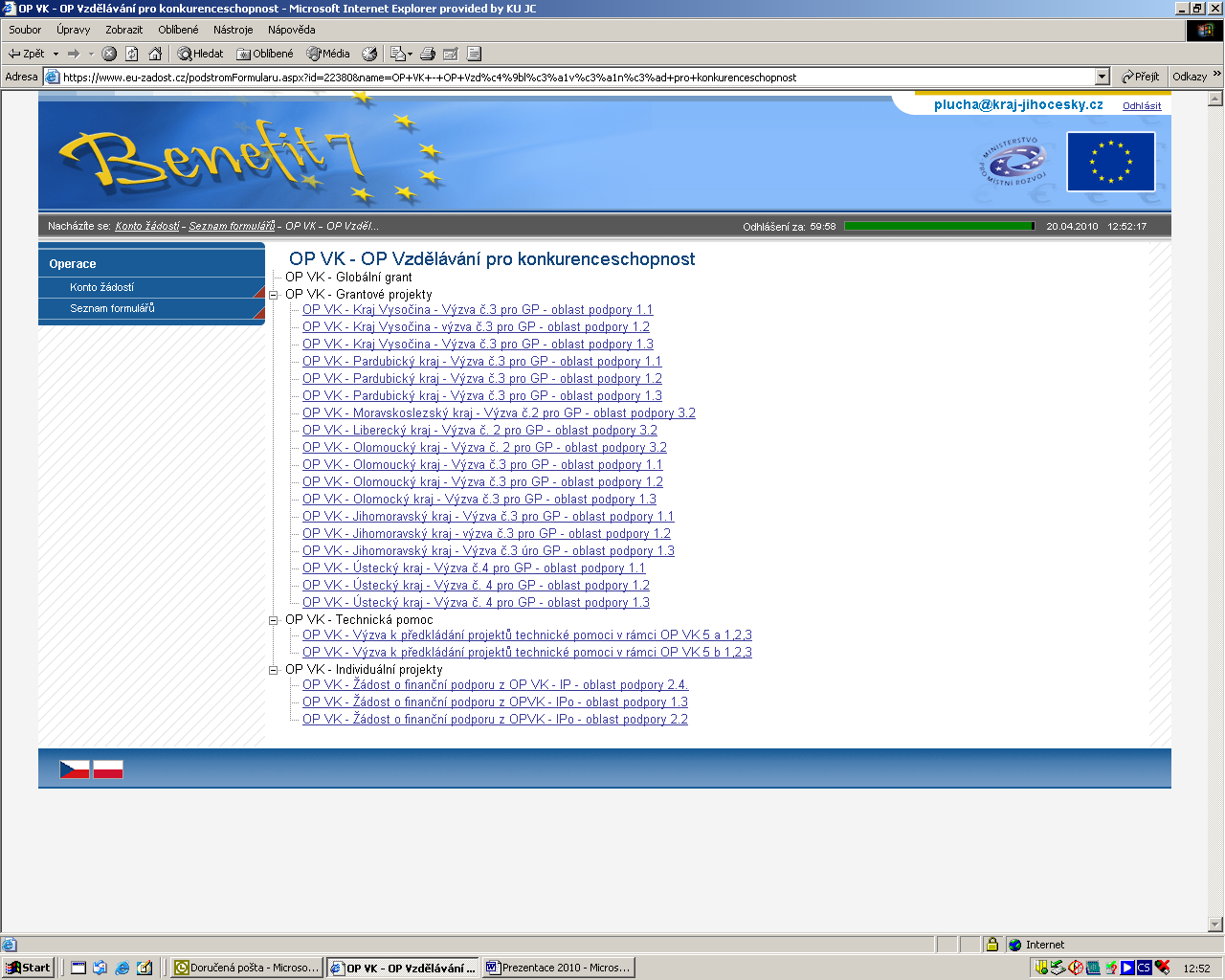Screen dimensions: 1225x980
Task: Open Žádost o finanční podporu IP oblast podpory 2.4
Action: click(496, 685)
